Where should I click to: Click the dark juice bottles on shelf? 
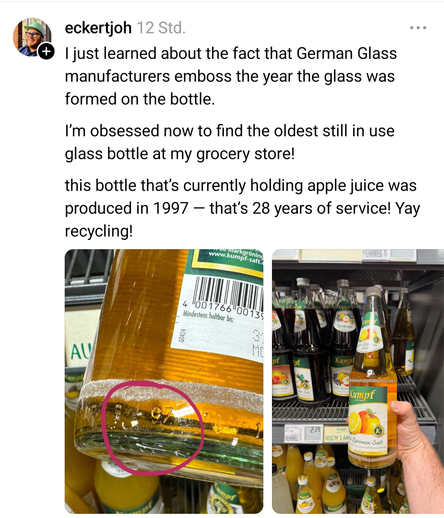tap(312, 338)
